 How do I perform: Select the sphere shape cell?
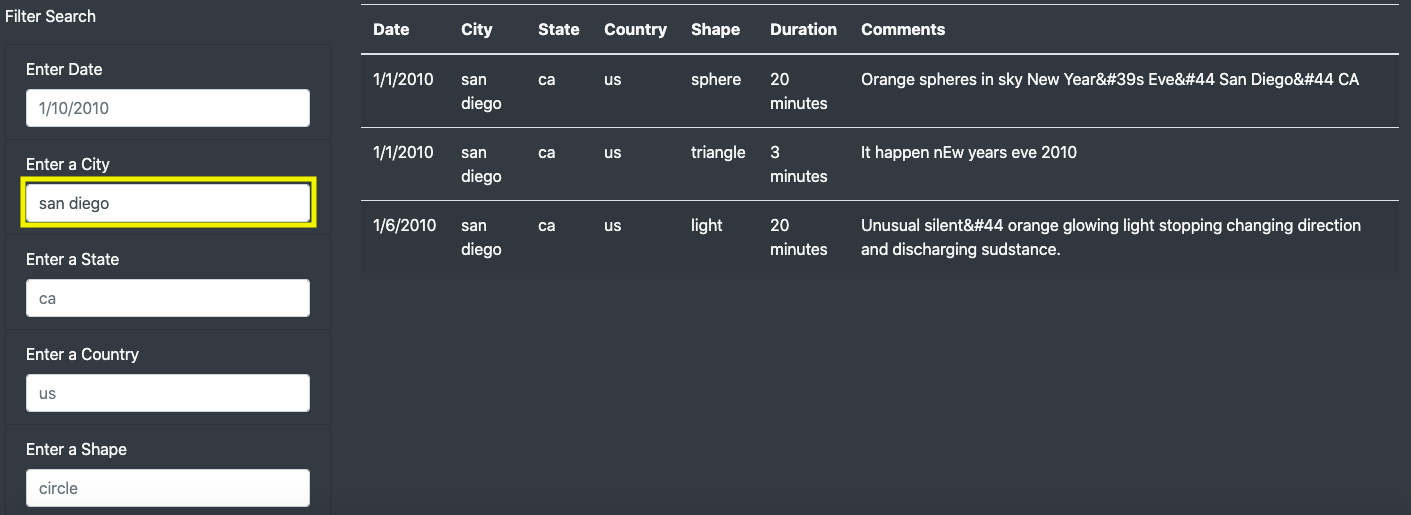click(716, 79)
